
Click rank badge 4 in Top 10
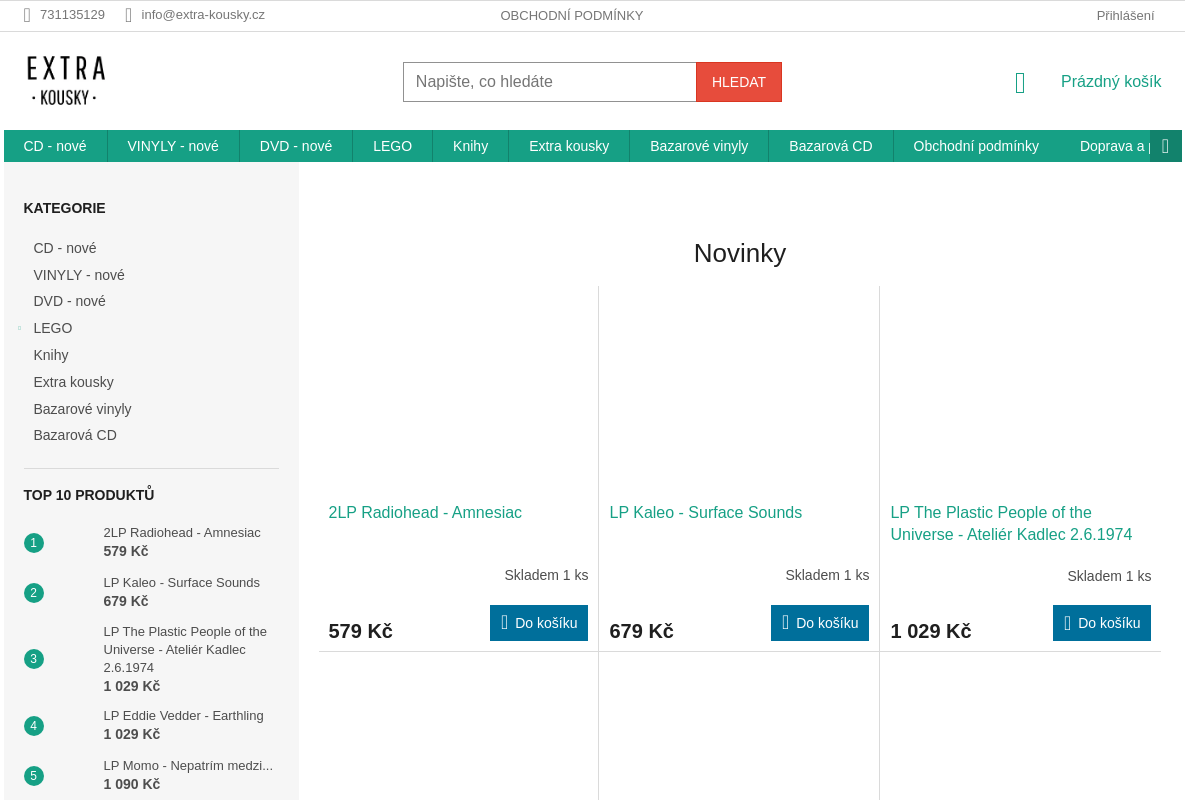pos(34,726)
